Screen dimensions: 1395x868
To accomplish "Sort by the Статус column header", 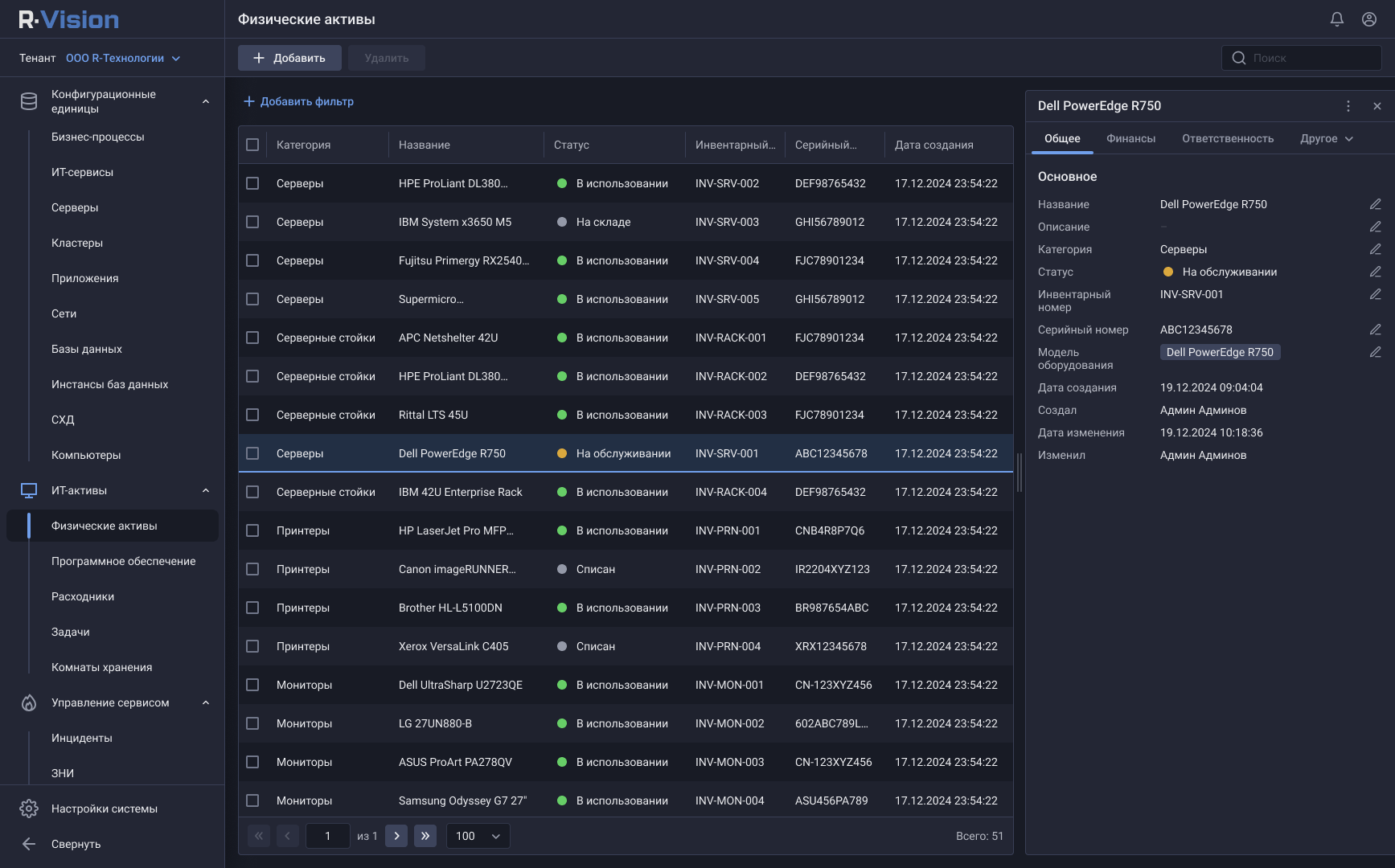I will (x=572, y=145).
